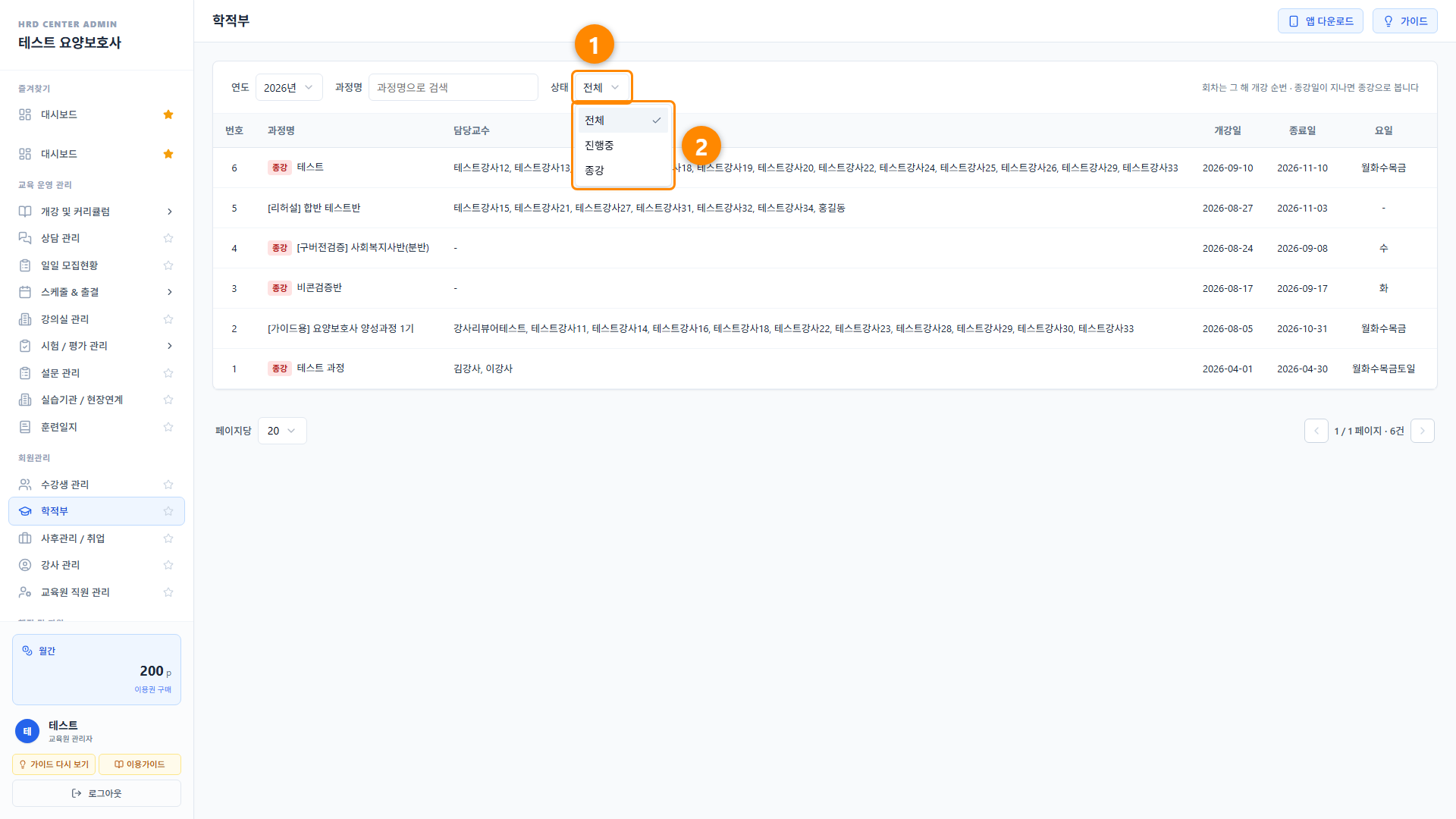
Task: Click 이용권 구매 link
Action: pyautogui.click(x=153, y=689)
